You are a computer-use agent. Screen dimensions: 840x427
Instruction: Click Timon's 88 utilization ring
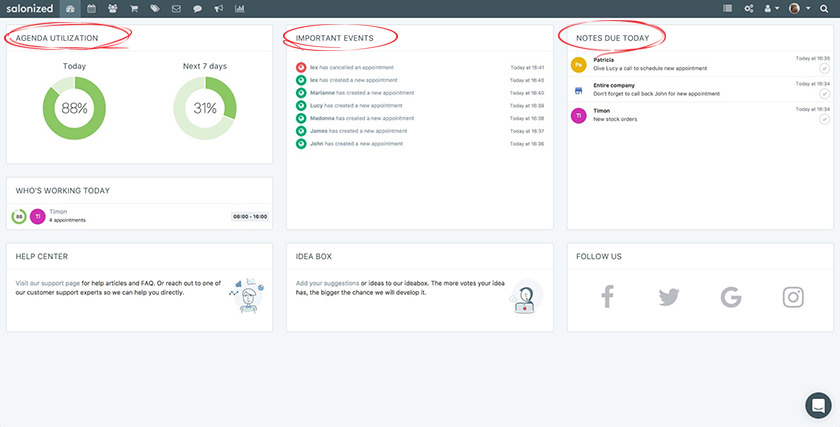19,216
